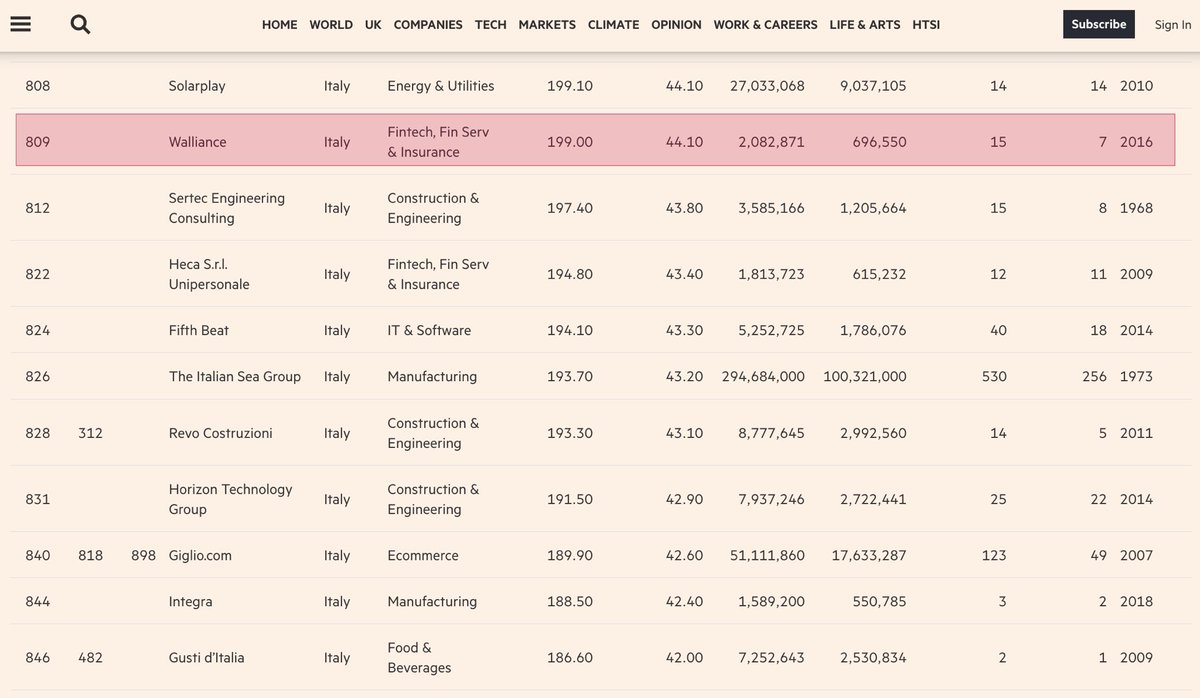
Task: Select the Giglio.com company name
Action: click(200, 555)
